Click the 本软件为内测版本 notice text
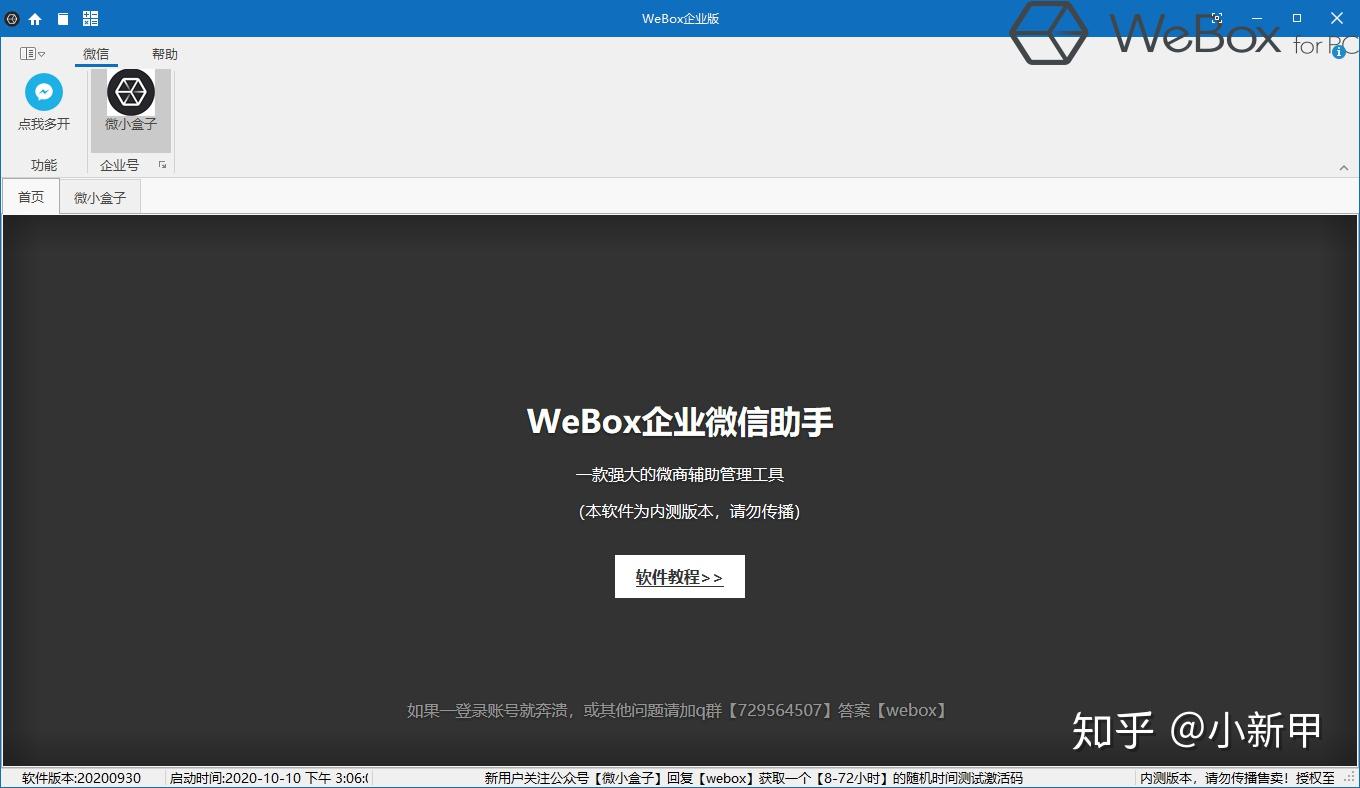The height and width of the screenshot is (788, 1360). pos(689,511)
